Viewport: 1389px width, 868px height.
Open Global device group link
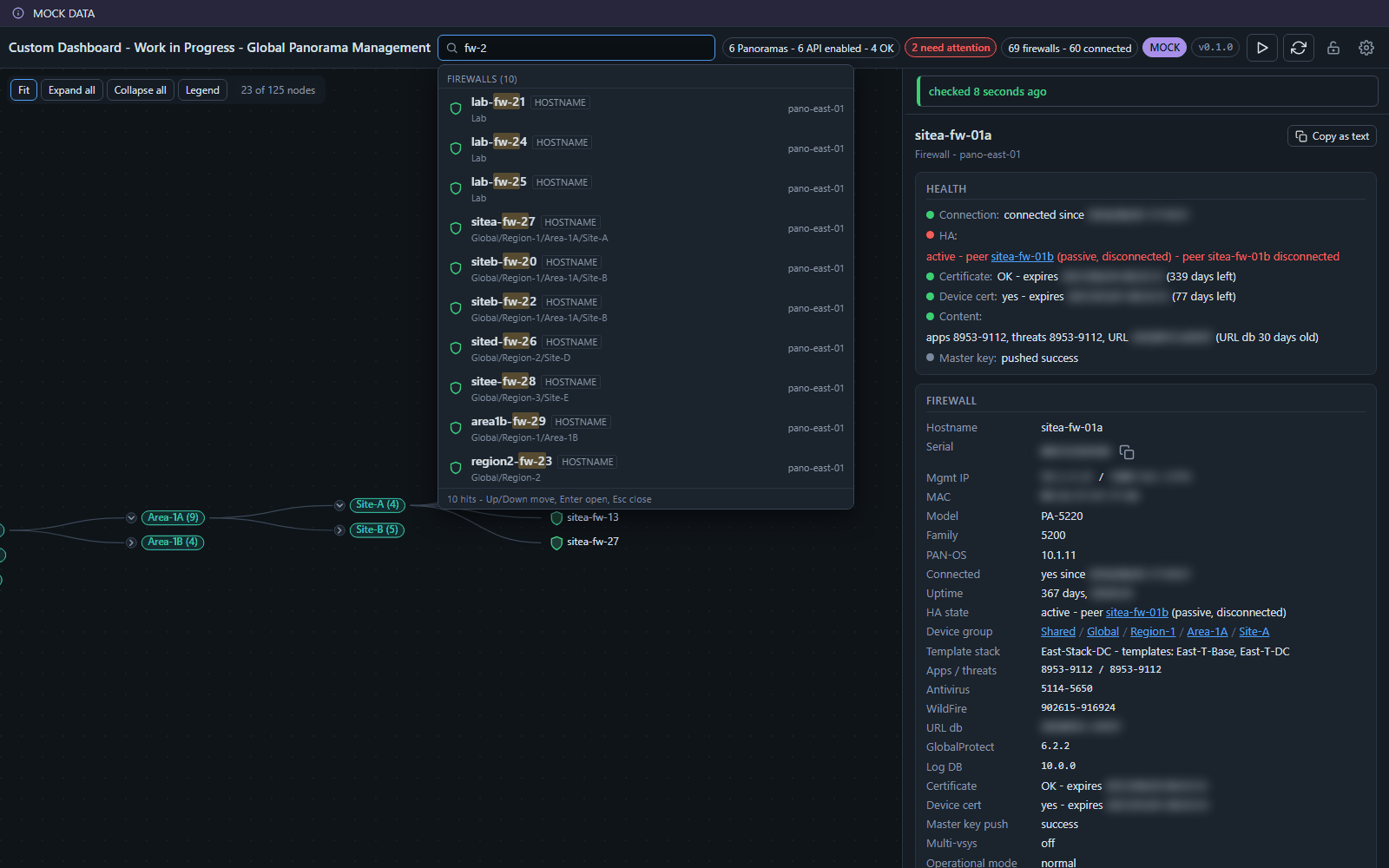[x=1103, y=632]
